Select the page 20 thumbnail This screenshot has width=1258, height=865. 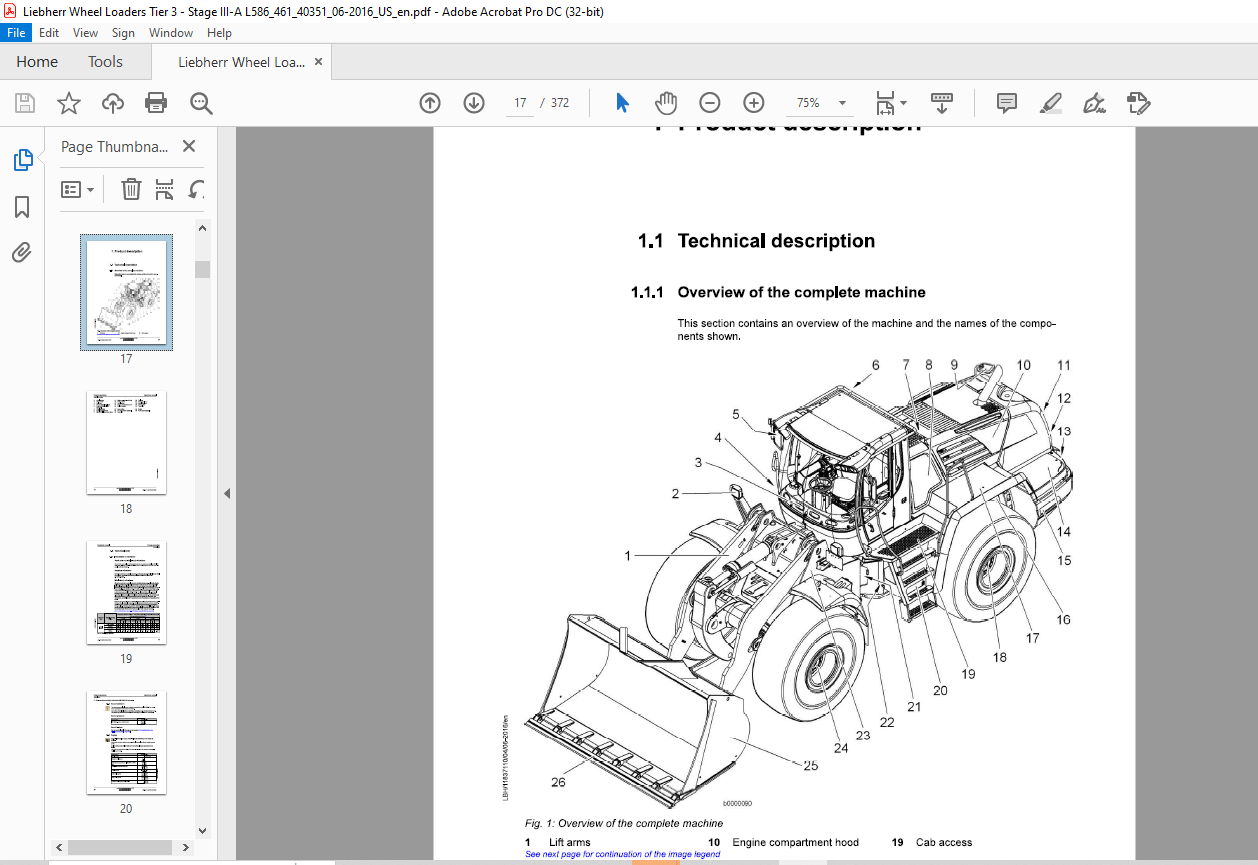126,742
